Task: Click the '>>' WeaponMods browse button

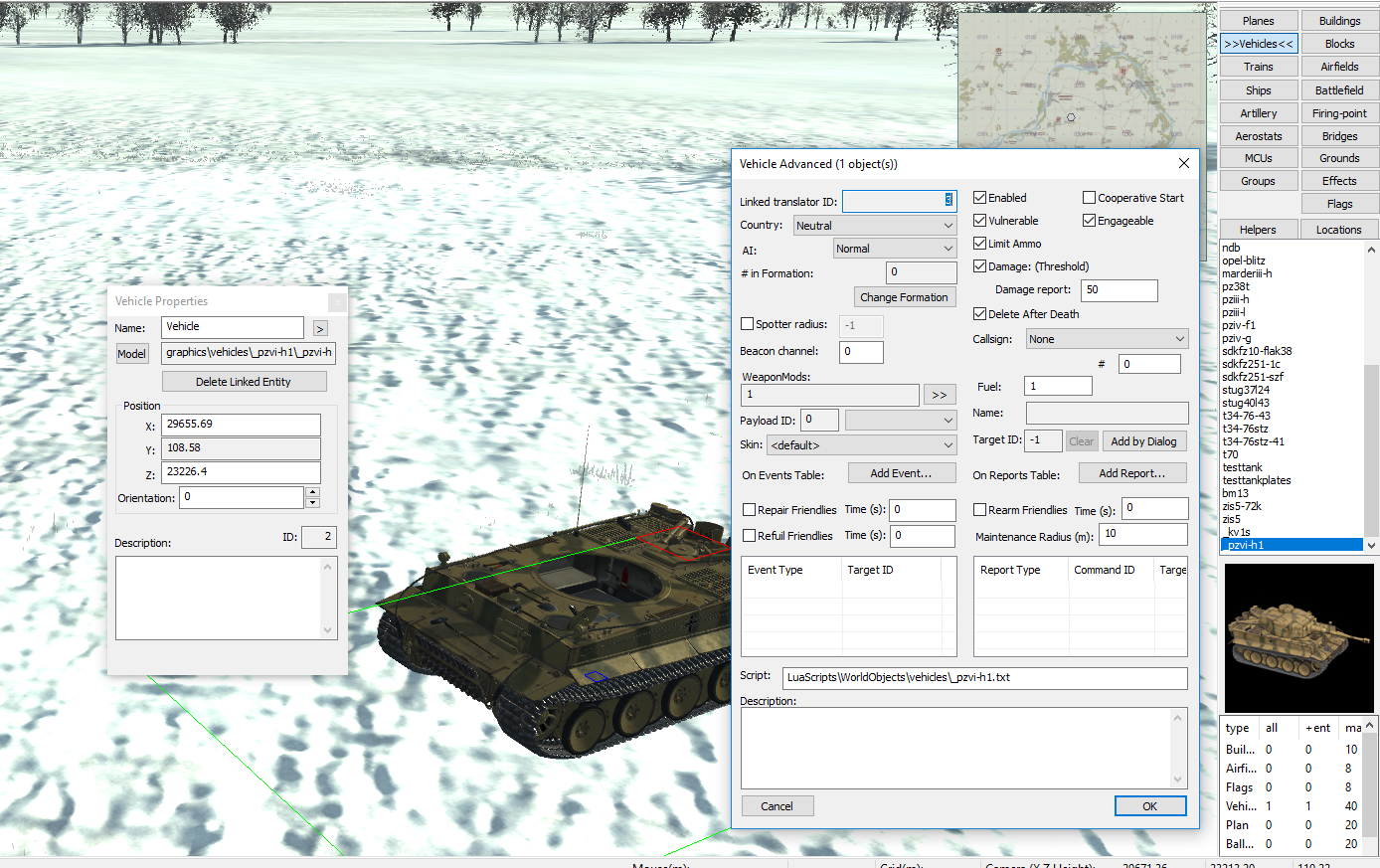Action: (939, 395)
